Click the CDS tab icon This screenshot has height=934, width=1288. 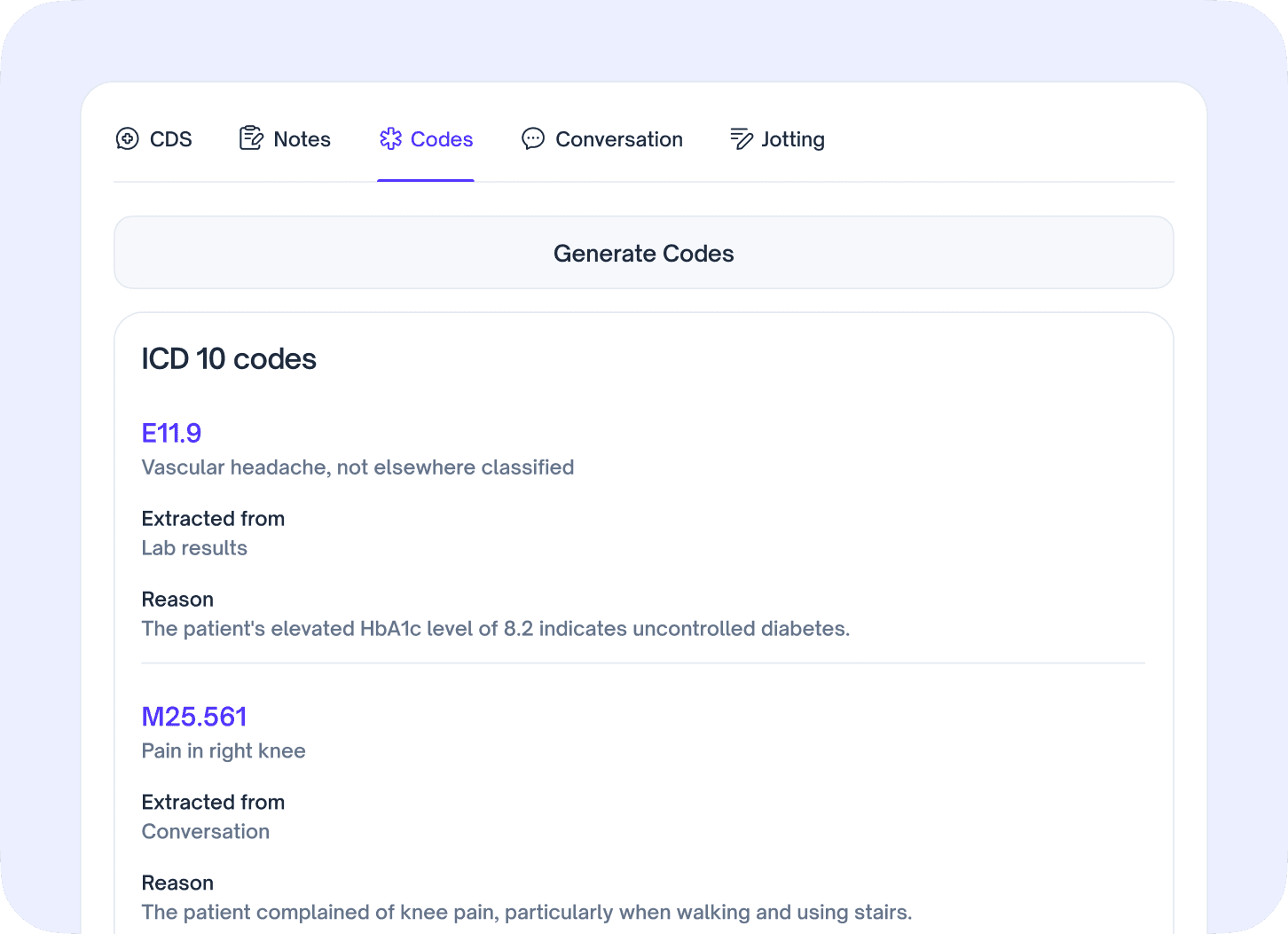[x=128, y=139]
